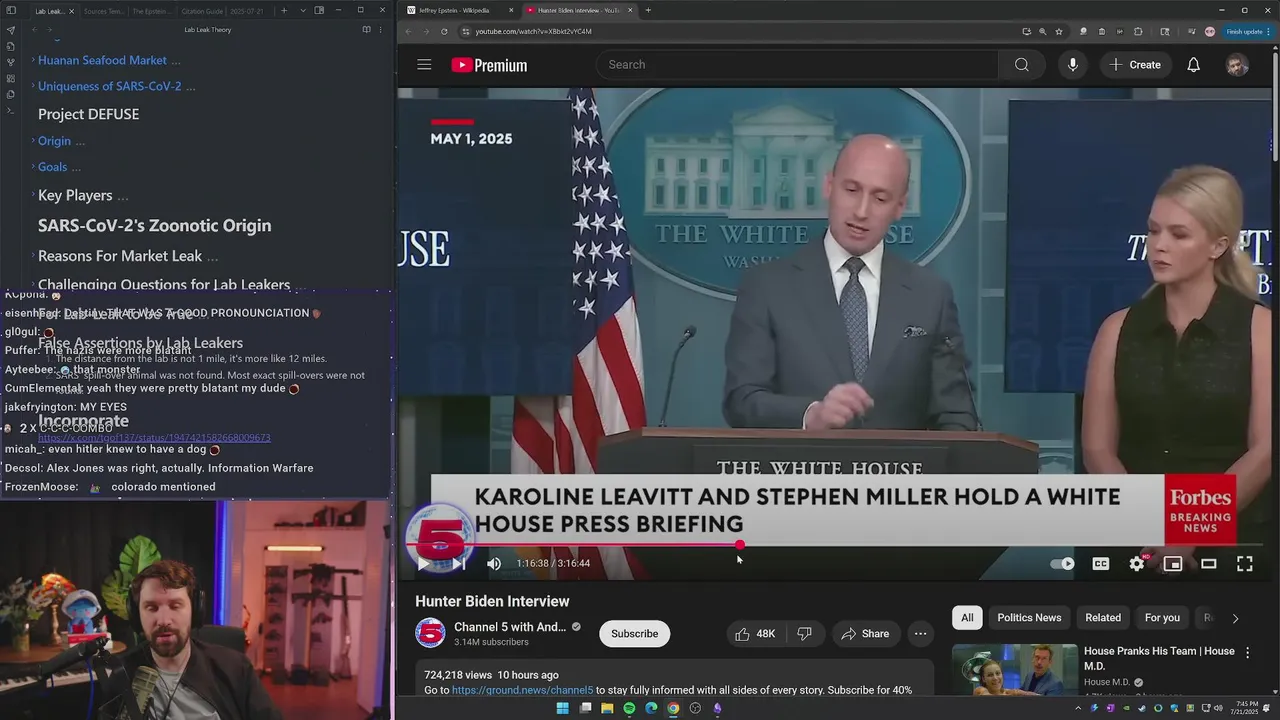
Task: Switch to Citation Guide tab in Obsidian
Action: (x=202, y=11)
